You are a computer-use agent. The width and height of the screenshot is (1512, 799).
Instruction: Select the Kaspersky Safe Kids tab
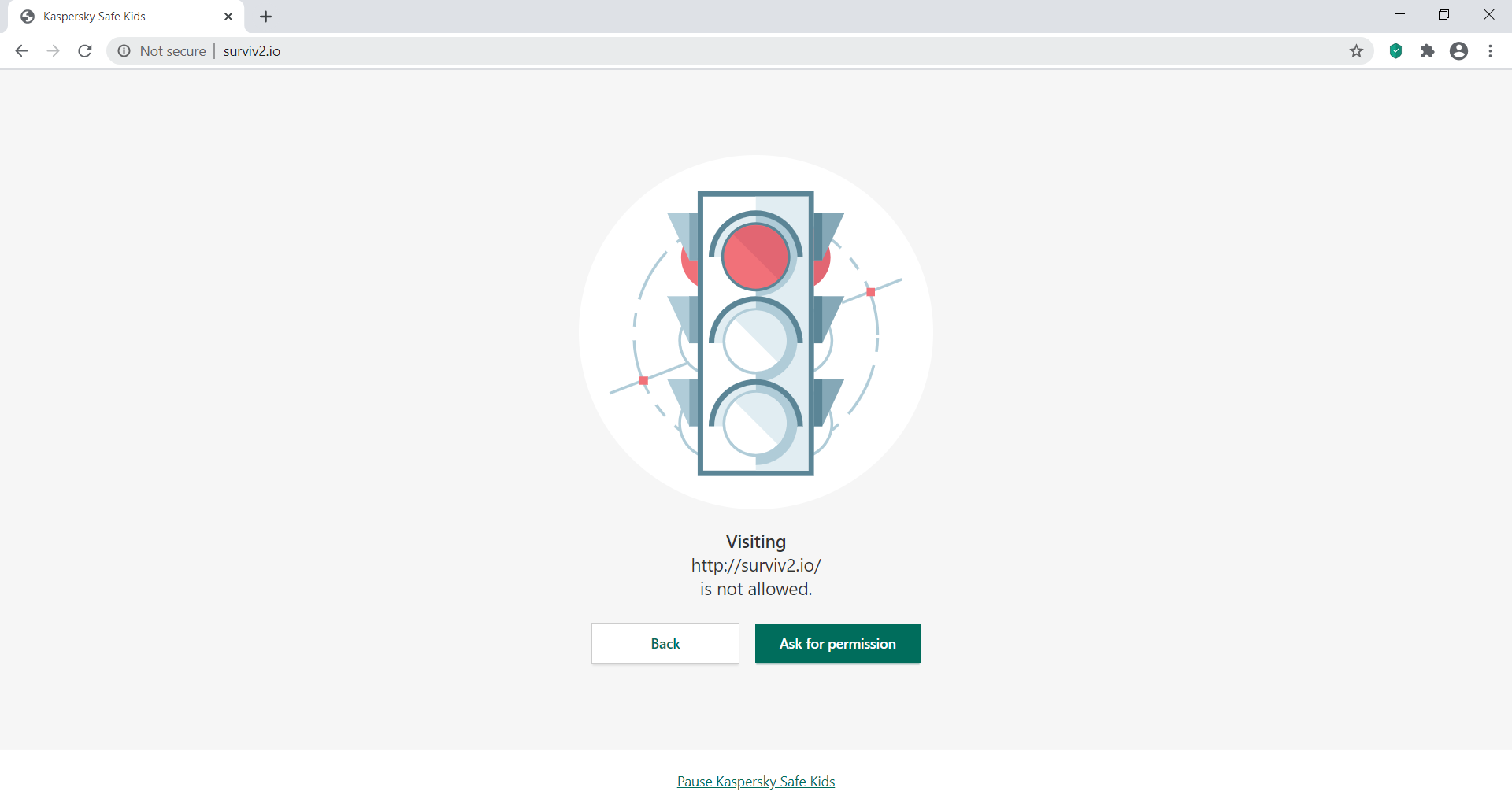click(126, 17)
